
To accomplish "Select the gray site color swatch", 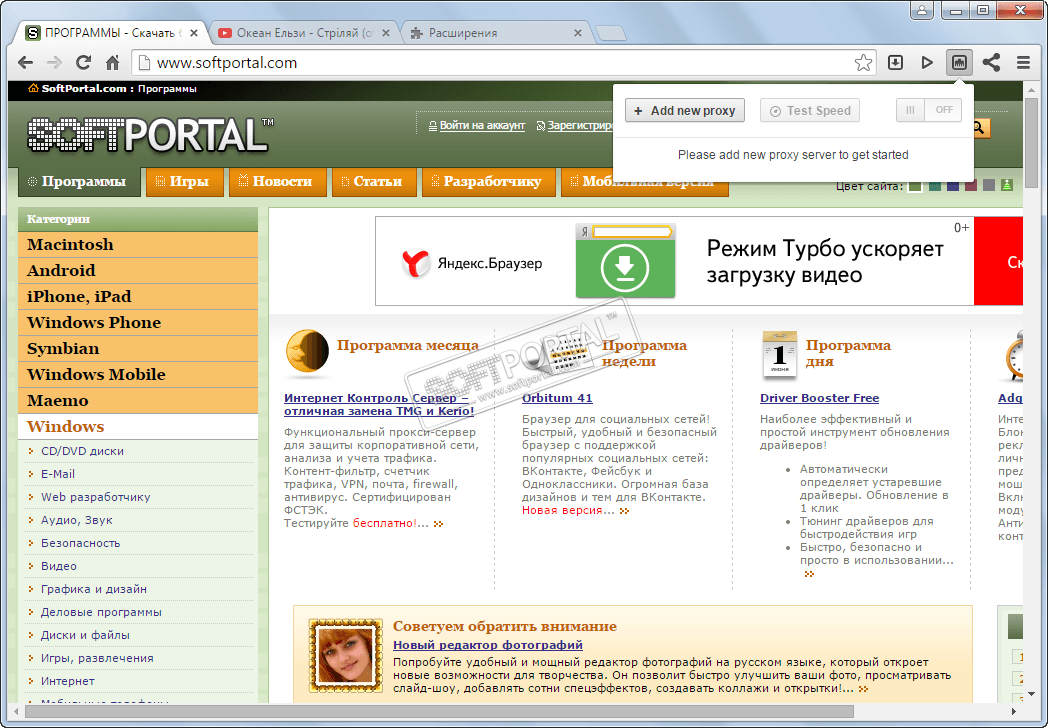I will [989, 185].
